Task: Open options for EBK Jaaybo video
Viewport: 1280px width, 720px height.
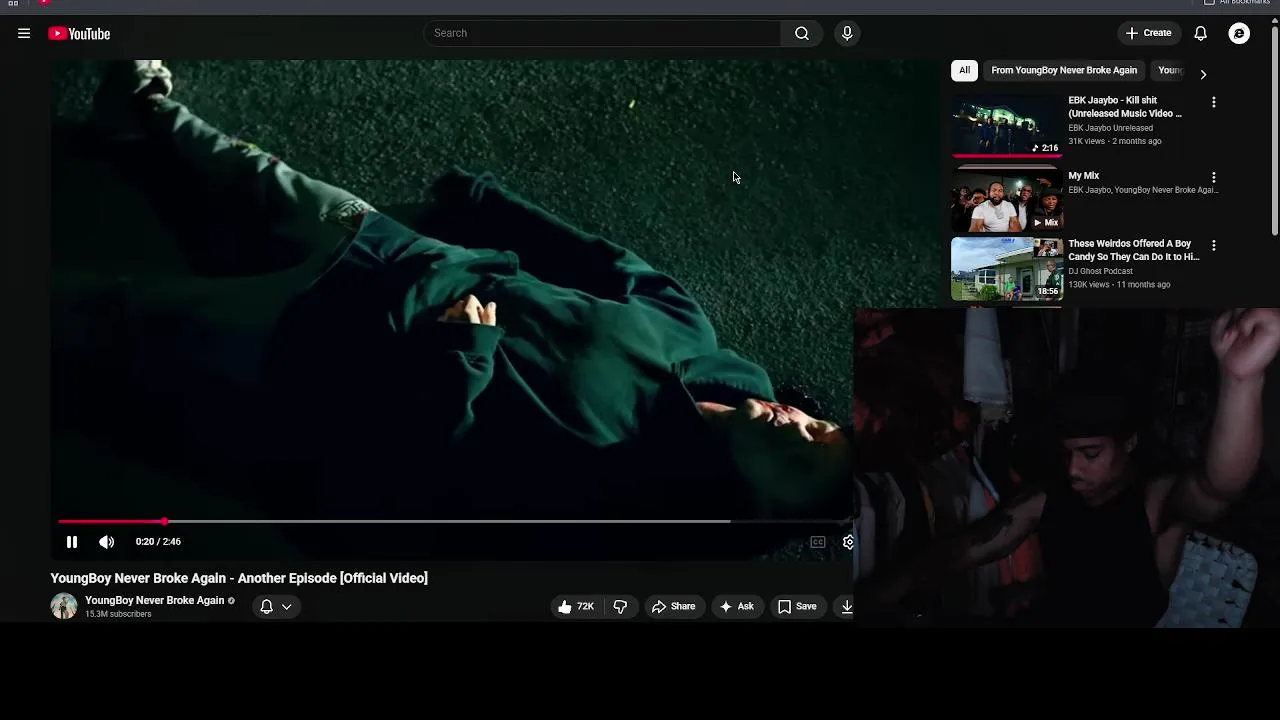Action: coord(1214,102)
